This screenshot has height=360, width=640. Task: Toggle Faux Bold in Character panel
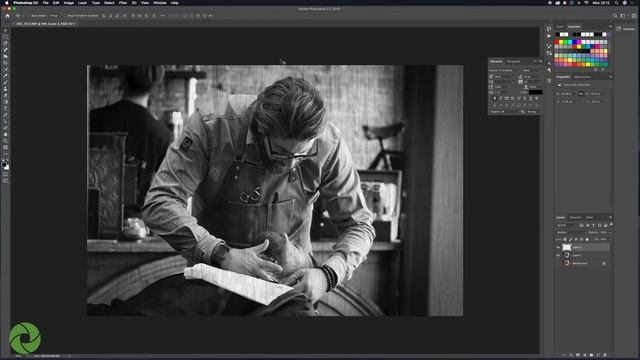coord(495,98)
